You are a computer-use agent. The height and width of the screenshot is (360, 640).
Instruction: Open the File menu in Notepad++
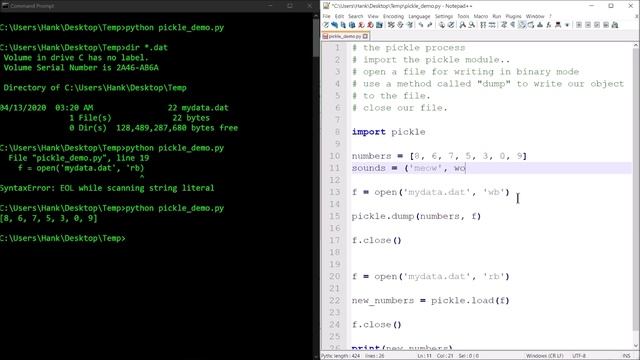click(x=326, y=16)
